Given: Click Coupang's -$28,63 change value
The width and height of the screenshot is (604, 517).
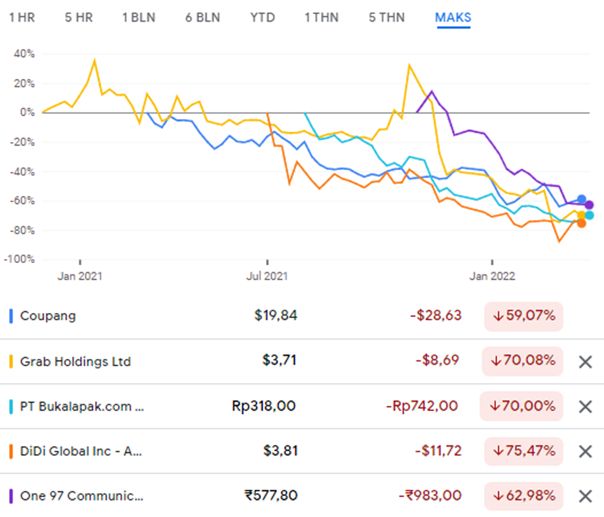Looking at the screenshot, I should [436, 316].
